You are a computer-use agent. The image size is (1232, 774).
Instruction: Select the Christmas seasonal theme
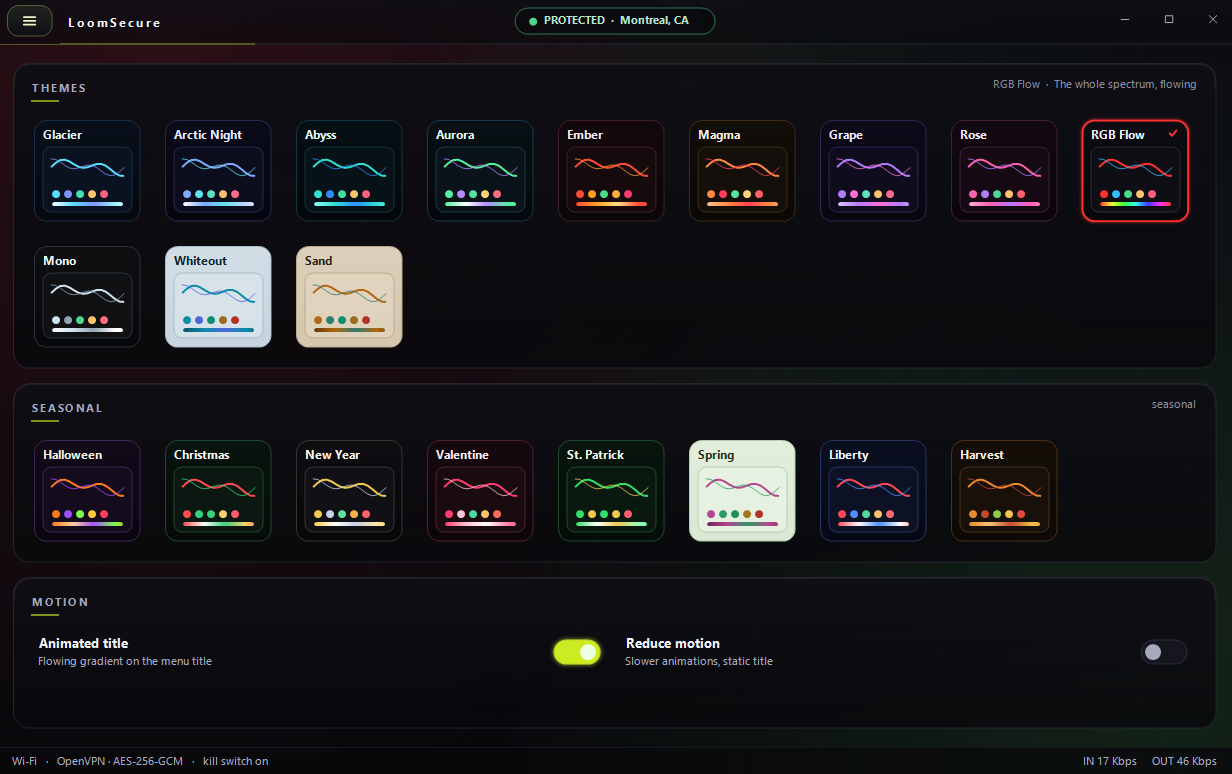click(218, 491)
